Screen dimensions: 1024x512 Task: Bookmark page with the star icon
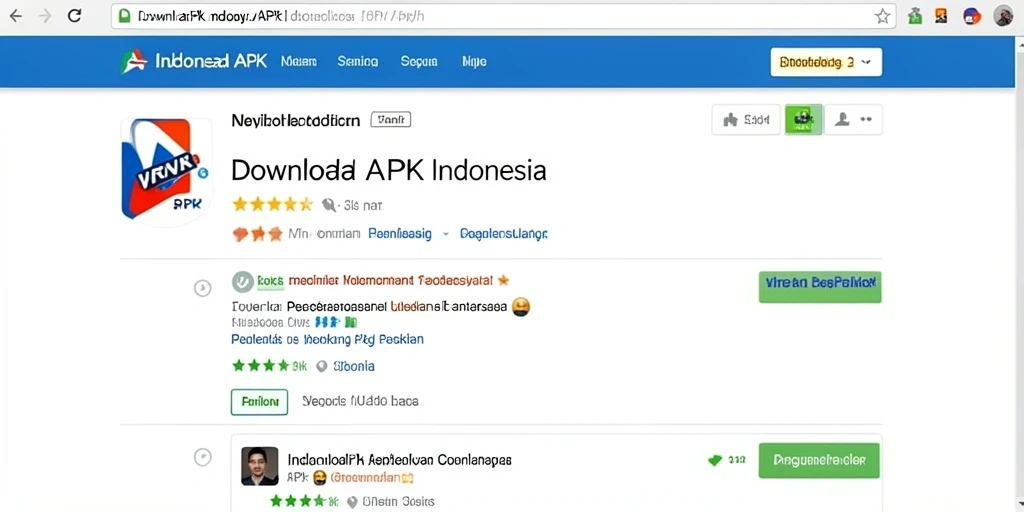click(x=882, y=17)
